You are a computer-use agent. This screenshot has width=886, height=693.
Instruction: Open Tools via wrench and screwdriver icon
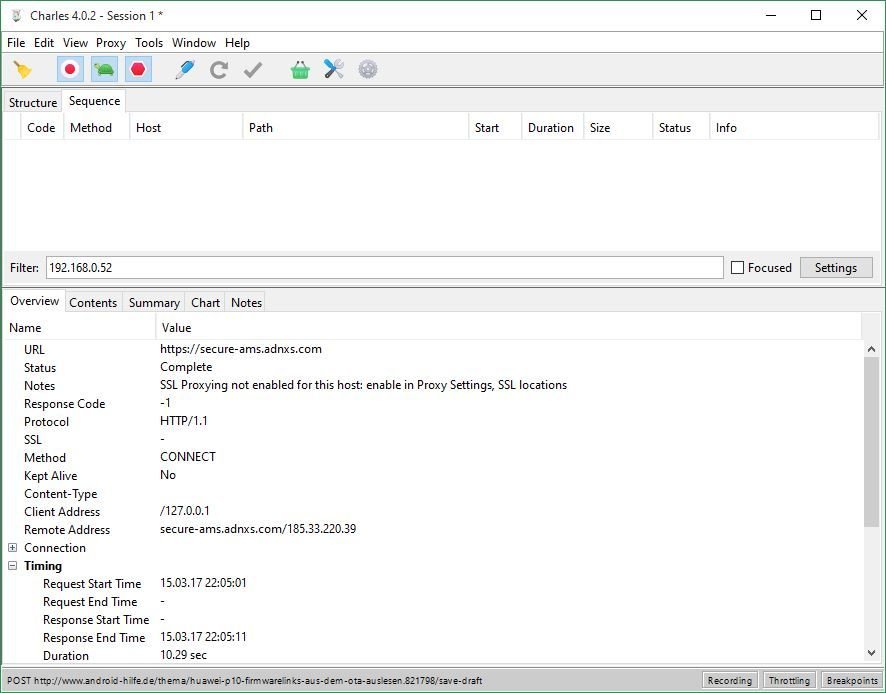(x=334, y=70)
